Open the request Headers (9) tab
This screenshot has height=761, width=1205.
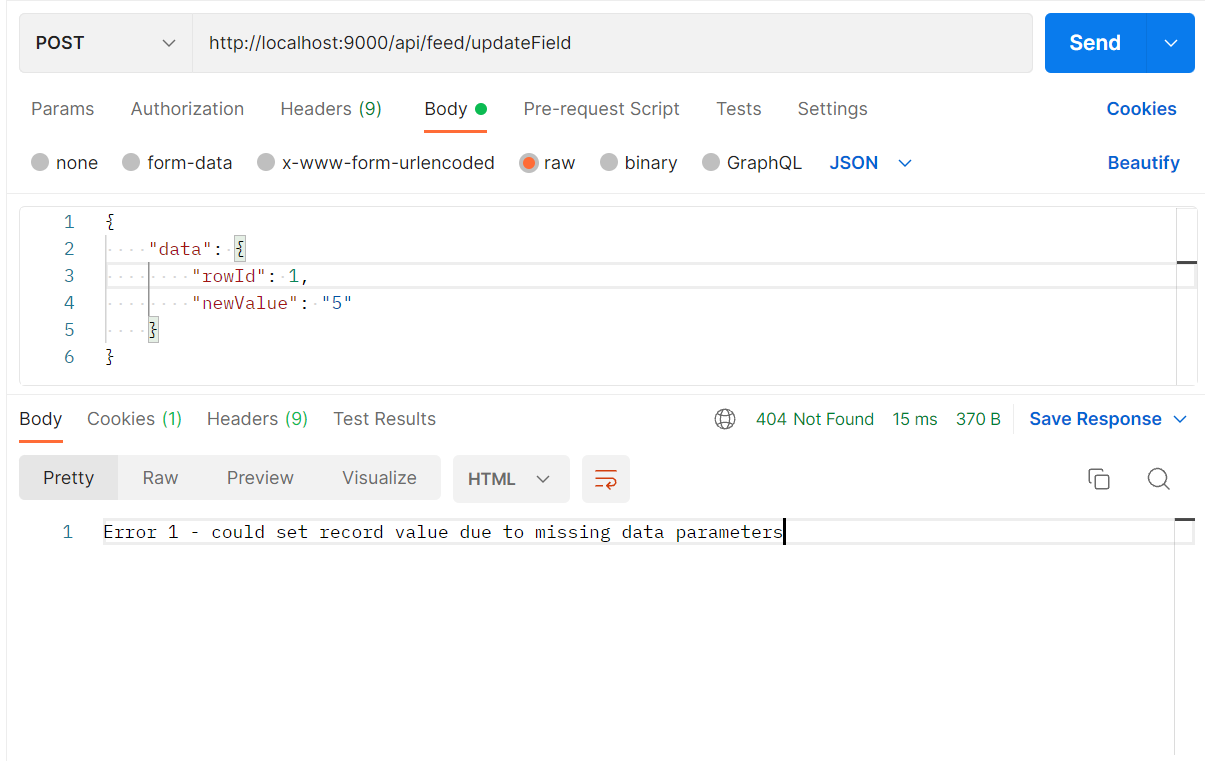point(331,109)
